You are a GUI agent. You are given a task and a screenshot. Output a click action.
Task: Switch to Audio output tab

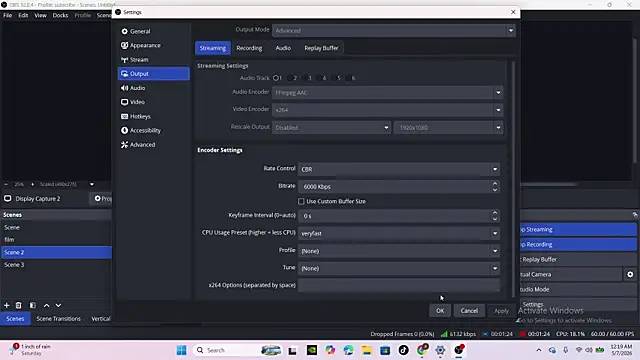point(283,48)
